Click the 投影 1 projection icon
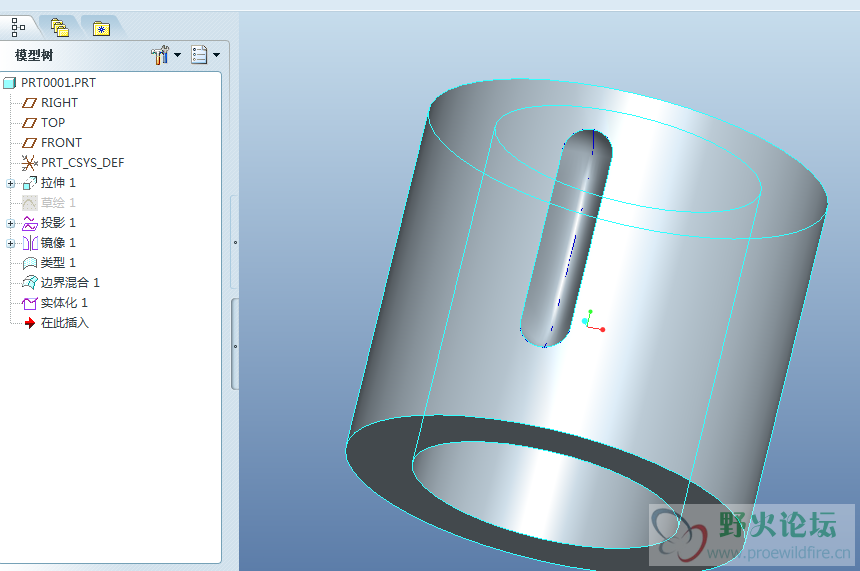This screenshot has width=860, height=571. click(x=30, y=223)
